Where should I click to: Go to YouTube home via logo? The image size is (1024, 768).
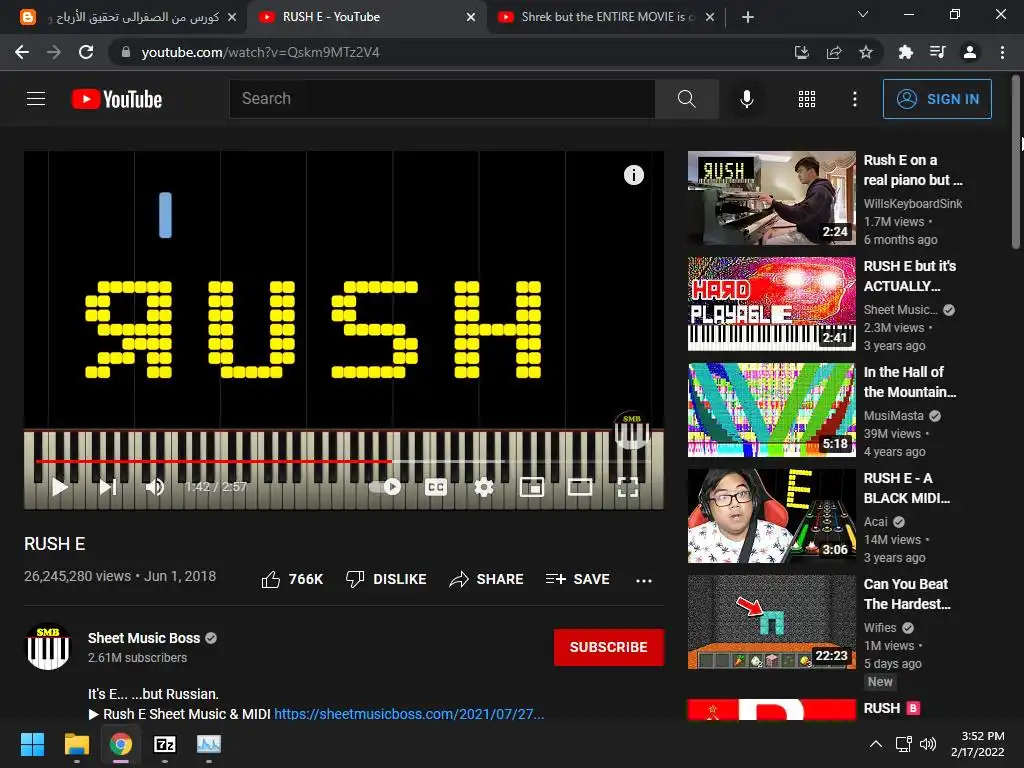(x=117, y=99)
